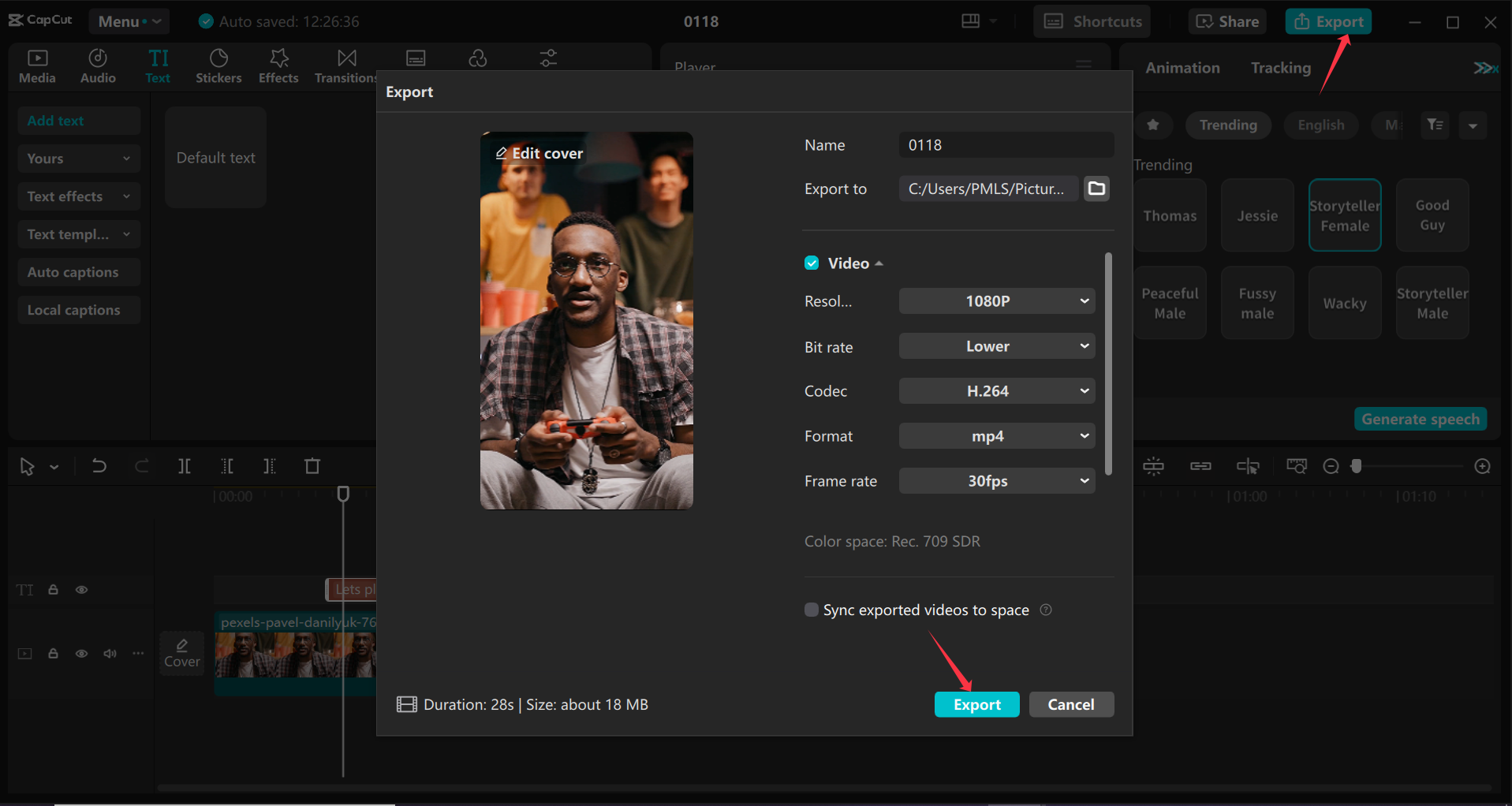Click the favorites star filter icon

[x=1153, y=125]
